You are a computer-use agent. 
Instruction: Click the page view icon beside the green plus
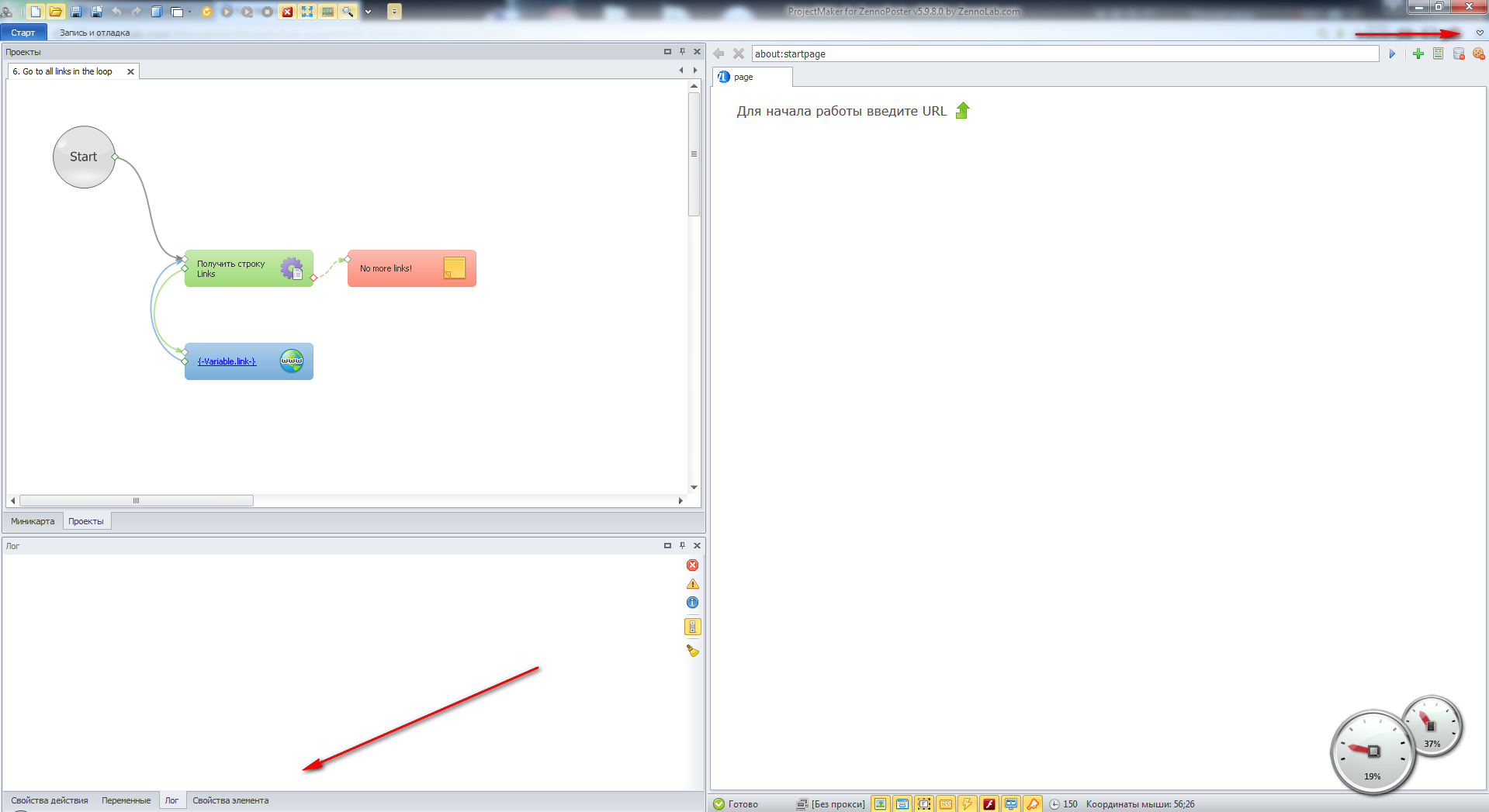click(x=1439, y=54)
